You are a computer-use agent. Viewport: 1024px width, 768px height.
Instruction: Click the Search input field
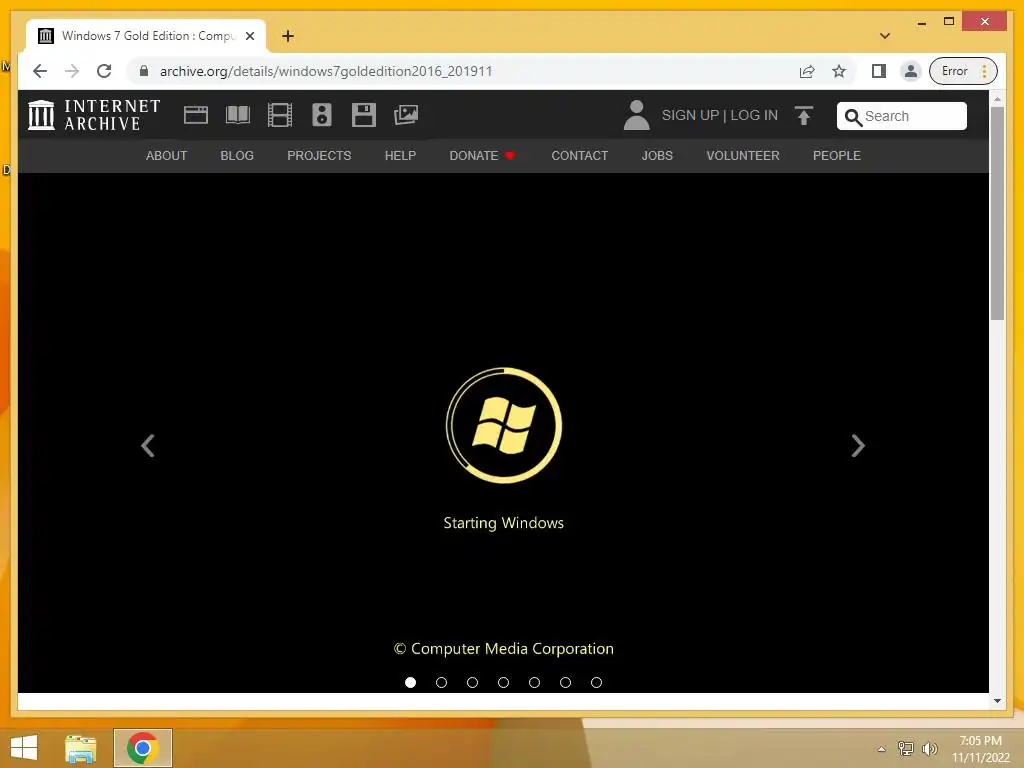click(902, 116)
